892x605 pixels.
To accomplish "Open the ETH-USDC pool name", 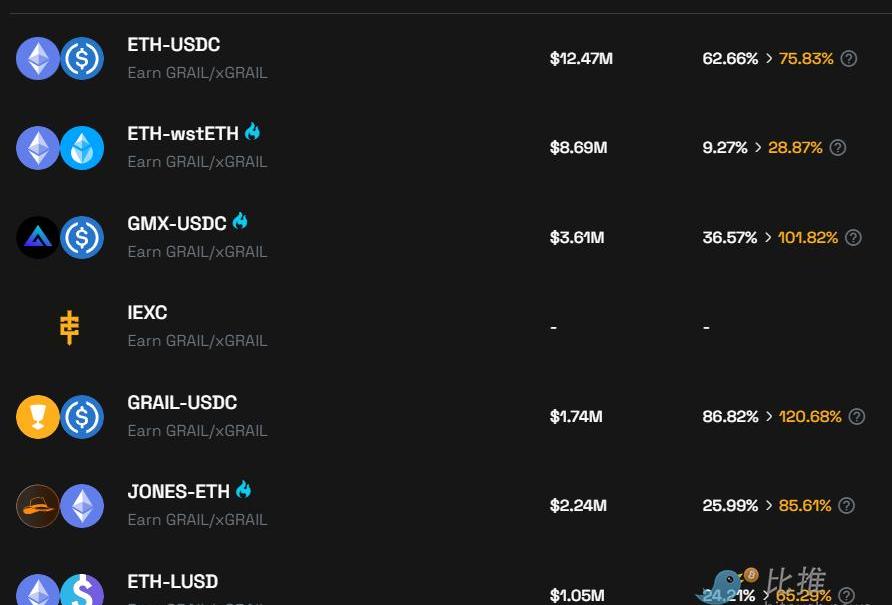I will [x=174, y=45].
